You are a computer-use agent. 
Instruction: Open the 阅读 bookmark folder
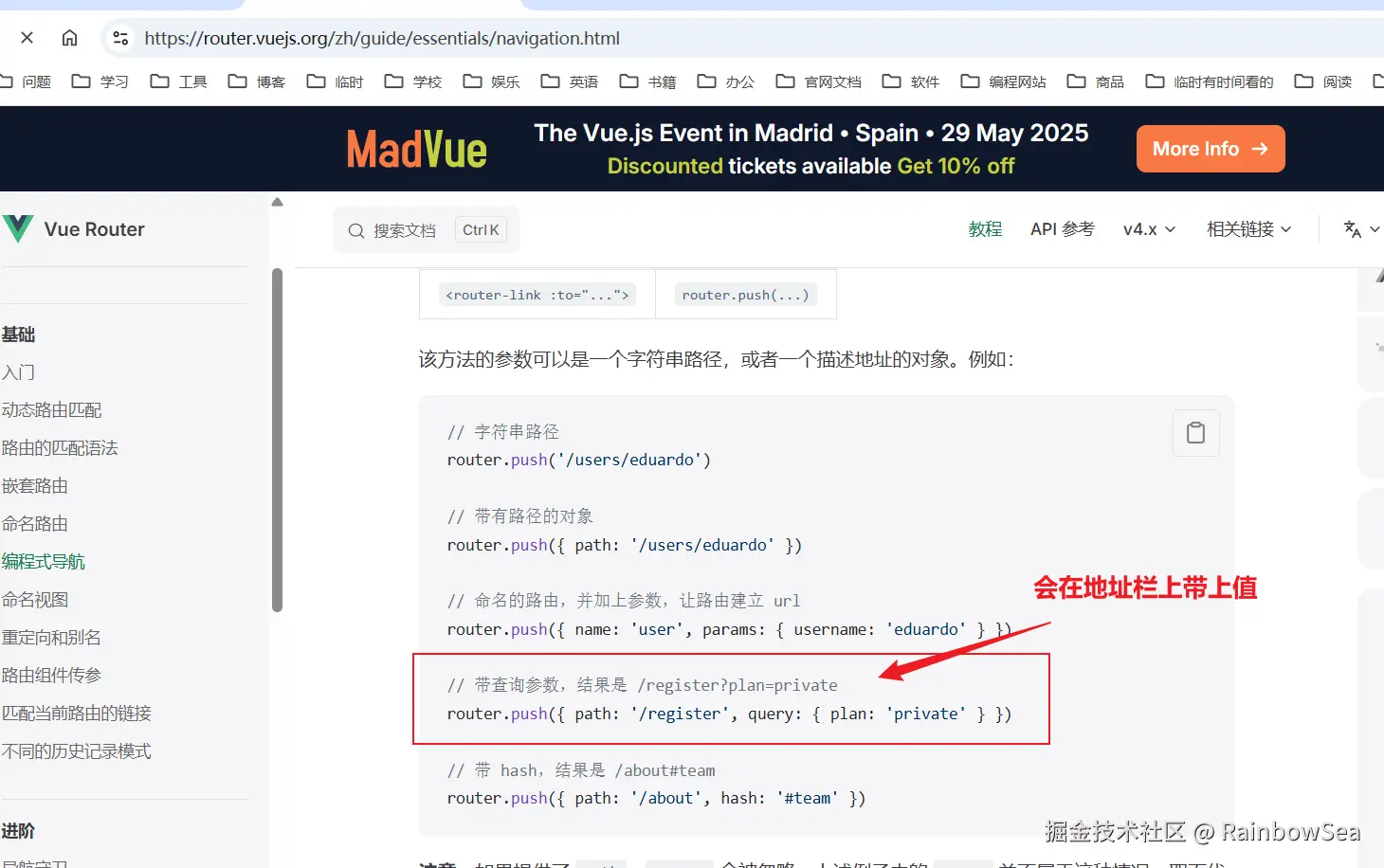click(1323, 81)
